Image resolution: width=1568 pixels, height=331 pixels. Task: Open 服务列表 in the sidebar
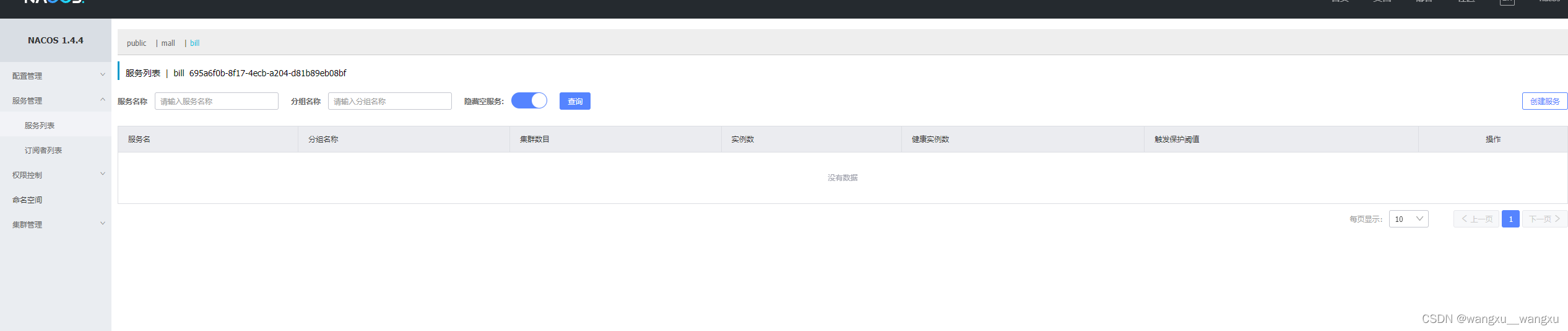click(x=56, y=125)
